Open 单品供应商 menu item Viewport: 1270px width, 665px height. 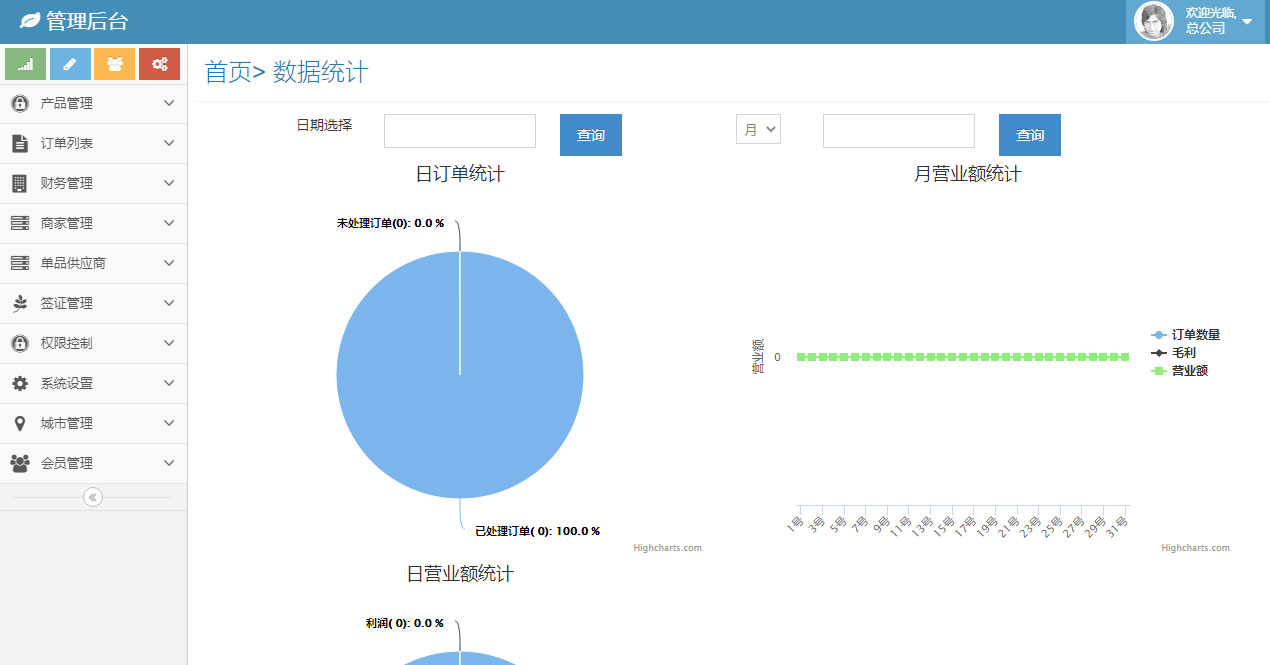point(93,263)
